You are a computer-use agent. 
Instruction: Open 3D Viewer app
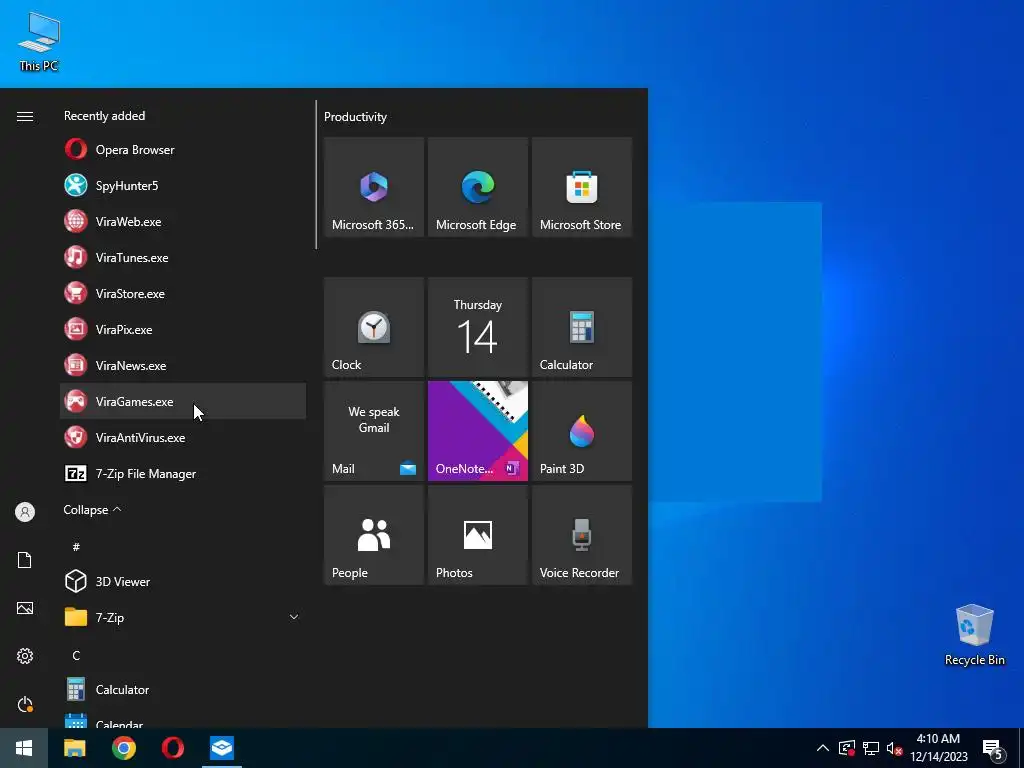pyautogui.click(x=183, y=581)
